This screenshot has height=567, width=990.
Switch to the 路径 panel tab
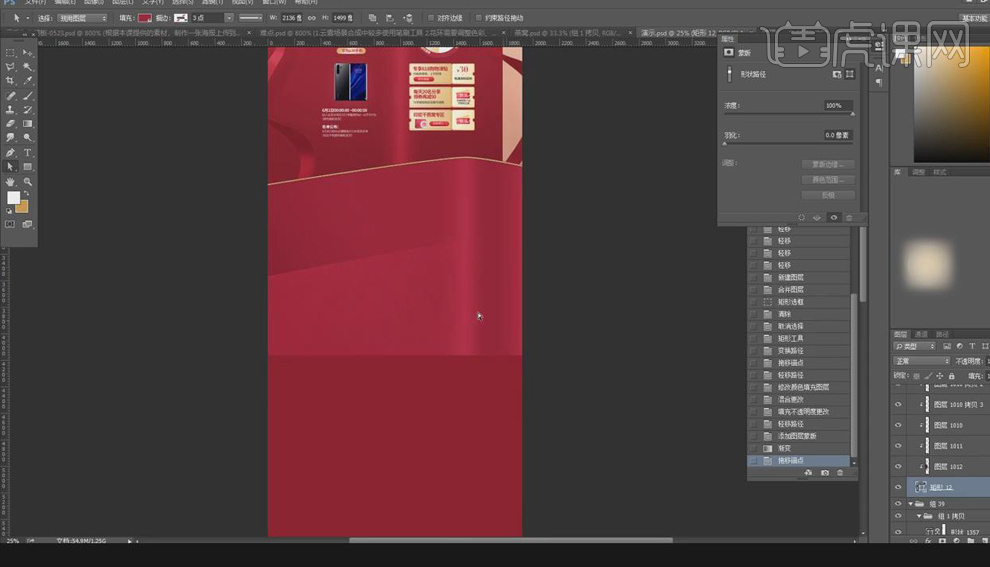pyautogui.click(x=942, y=334)
